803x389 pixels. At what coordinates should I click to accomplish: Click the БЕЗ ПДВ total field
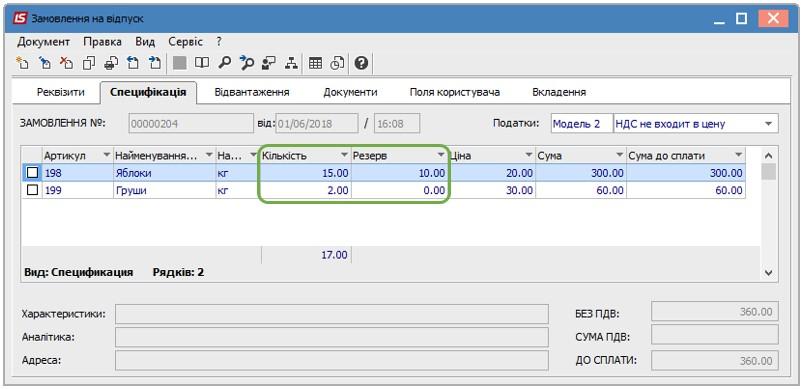(x=715, y=312)
